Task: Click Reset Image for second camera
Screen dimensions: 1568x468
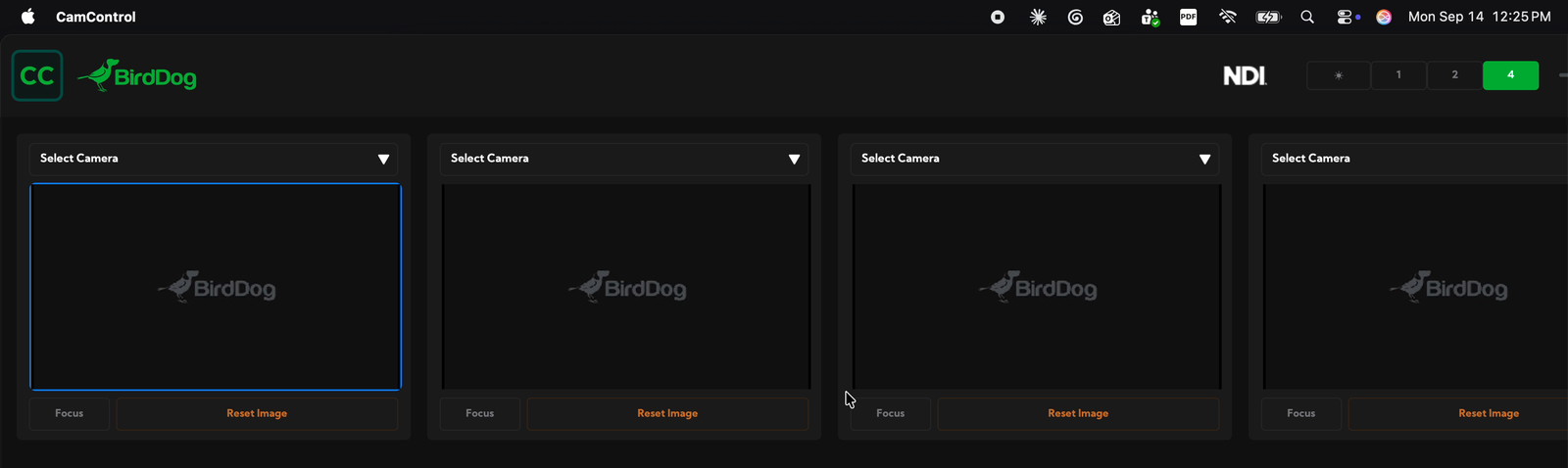Action: point(667,413)
